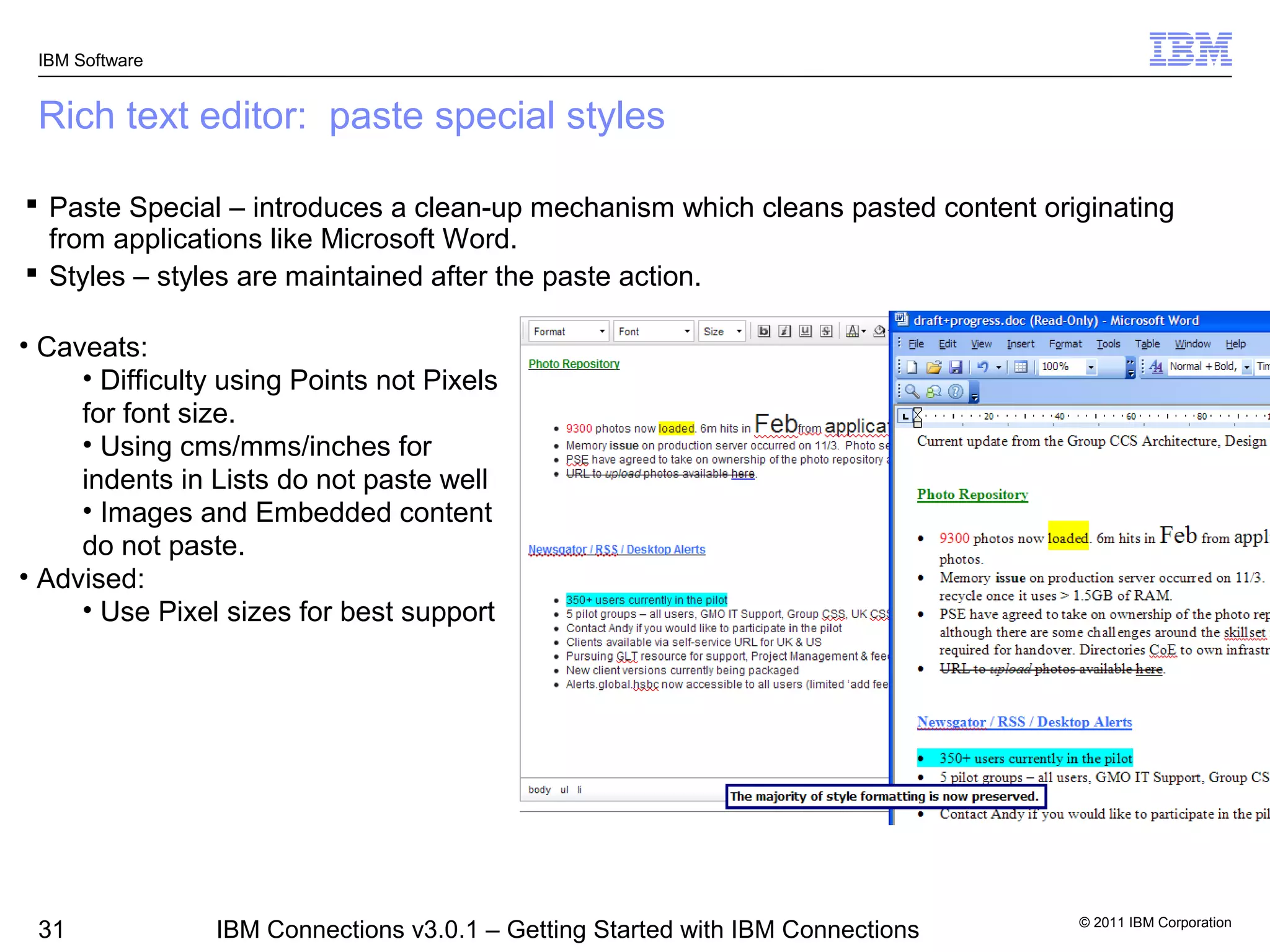Toggle bold in rich text editor
Screen dimensions: 1270x952
[x=763, y=331]
